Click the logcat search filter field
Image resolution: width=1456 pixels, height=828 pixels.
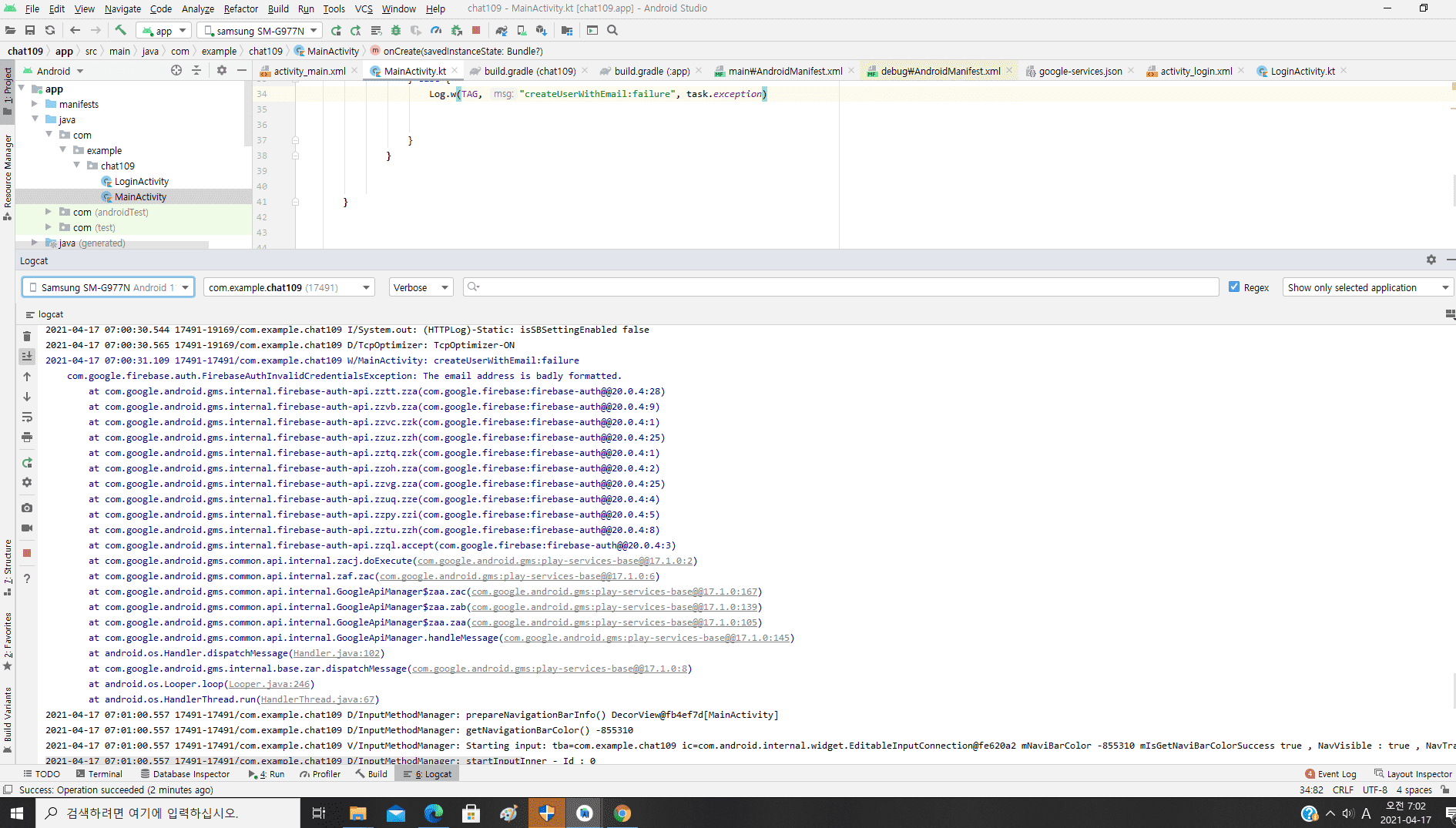click(x=840, y=287)
